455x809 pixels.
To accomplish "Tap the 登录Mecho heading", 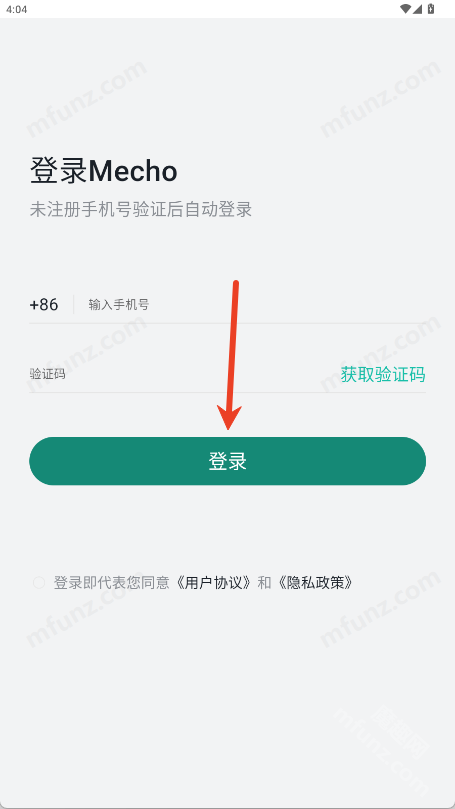I will click(104, 171).
